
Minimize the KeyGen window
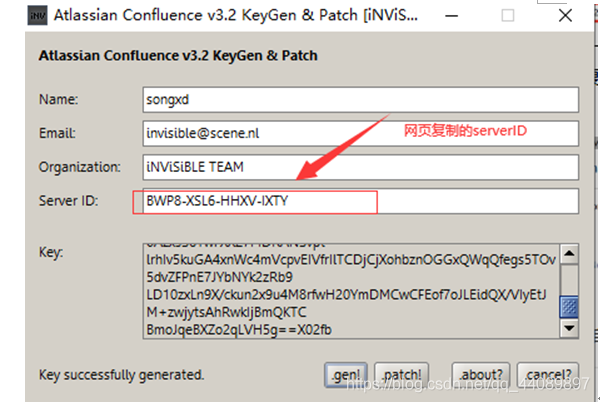click(452, 16)
